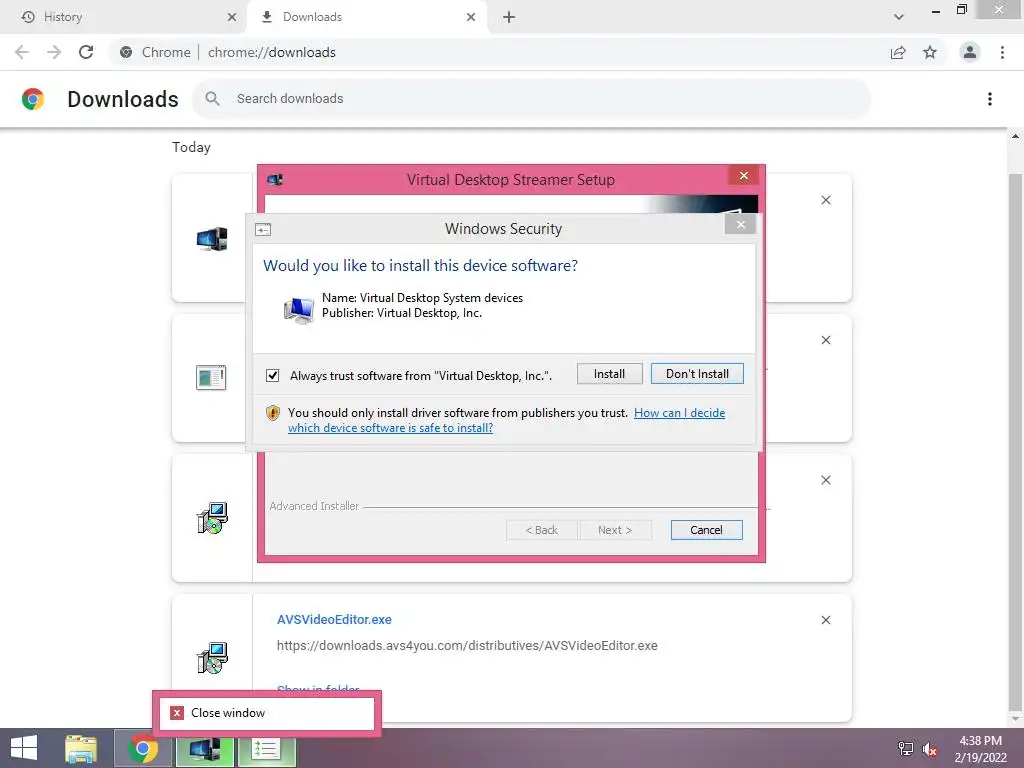This screenshot has width=1024, height=768.
Task: Click the Virtual Desktop Streamer Setup title icon
Action: (x=275, y=180)
